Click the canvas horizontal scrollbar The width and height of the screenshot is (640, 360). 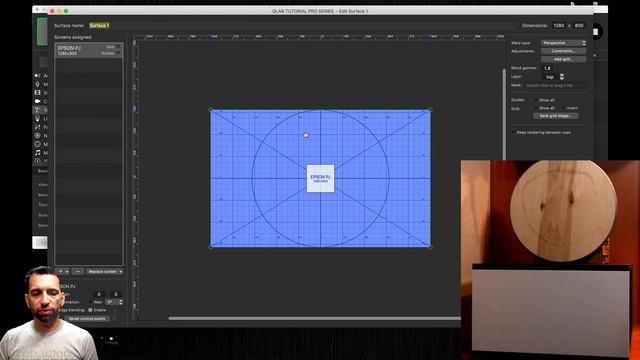[314, 318]
